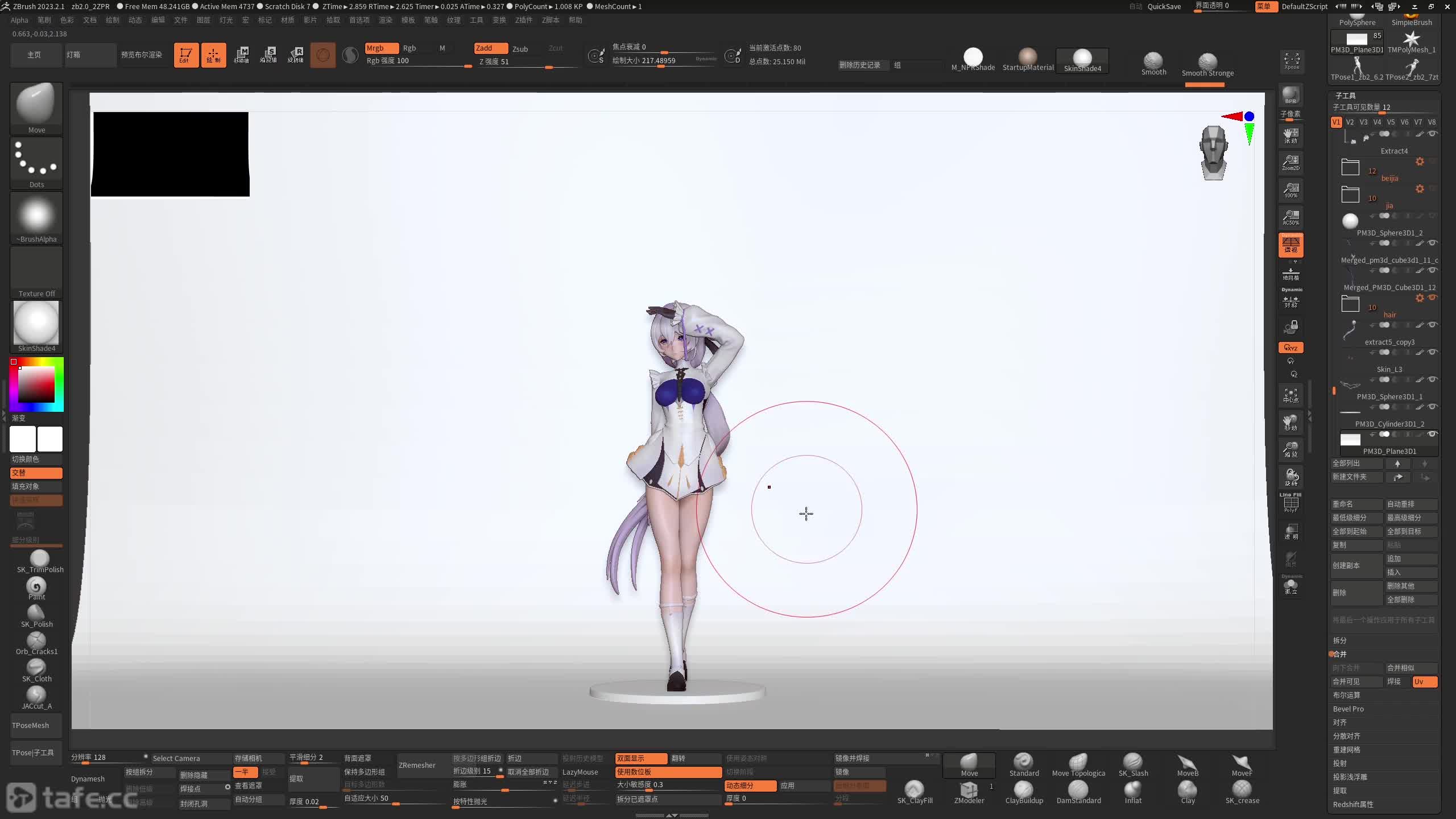Click the 合并可见 (Merge Visible) button

click(x=1356, y=681)
